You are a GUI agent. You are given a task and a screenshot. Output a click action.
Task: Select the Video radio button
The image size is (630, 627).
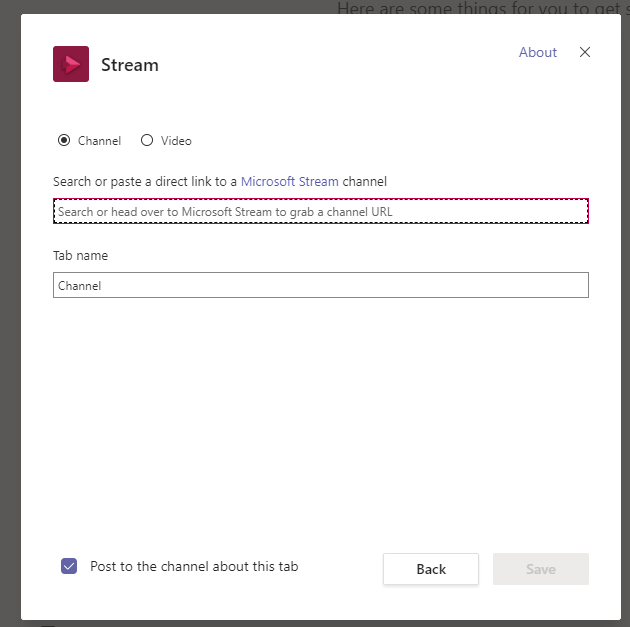(147, 140)
